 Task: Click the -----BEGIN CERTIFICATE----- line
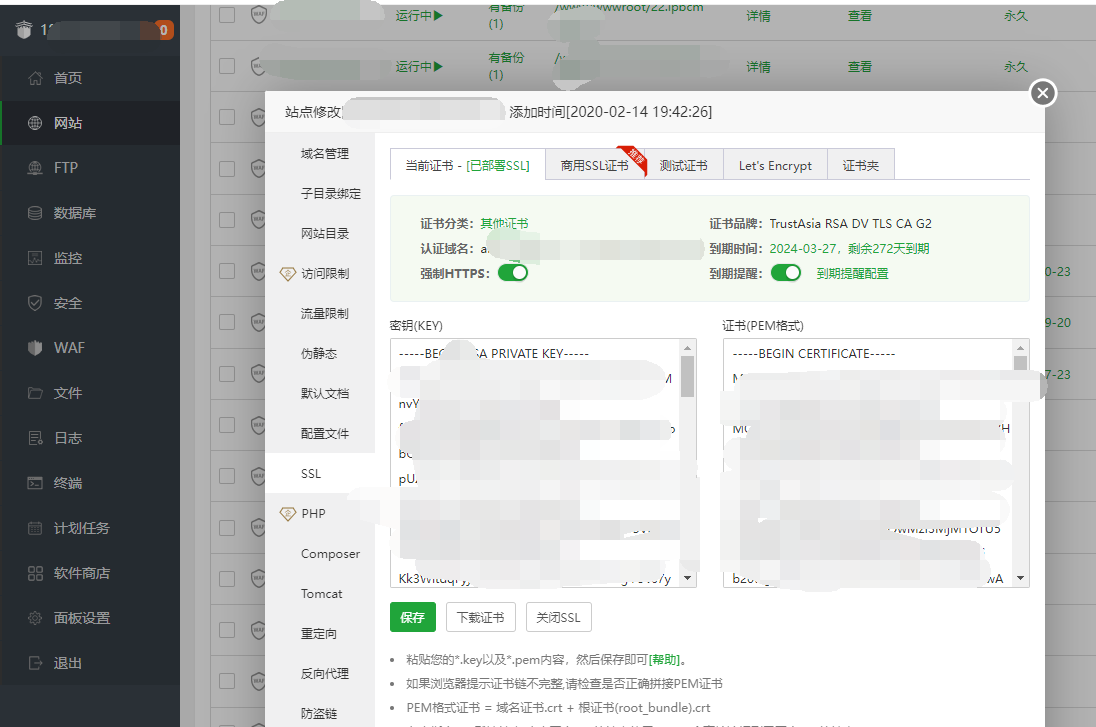coord(814,354)
